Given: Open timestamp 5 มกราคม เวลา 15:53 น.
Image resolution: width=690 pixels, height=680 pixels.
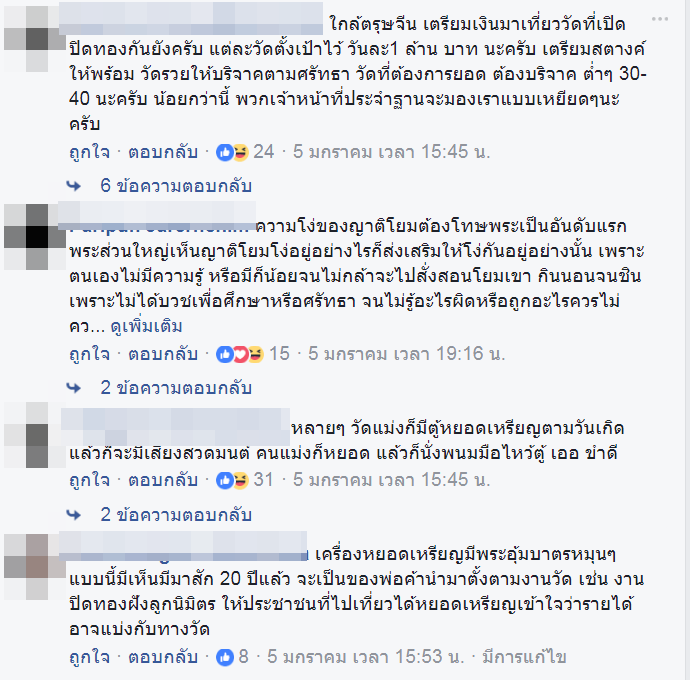Looking at the screenshot, I should pyautogui.click(x=366, y=657).
